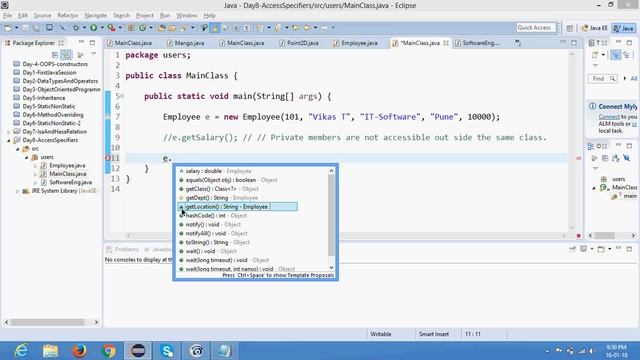
Task: Collapse the src folder
Action: pos(18,149)
